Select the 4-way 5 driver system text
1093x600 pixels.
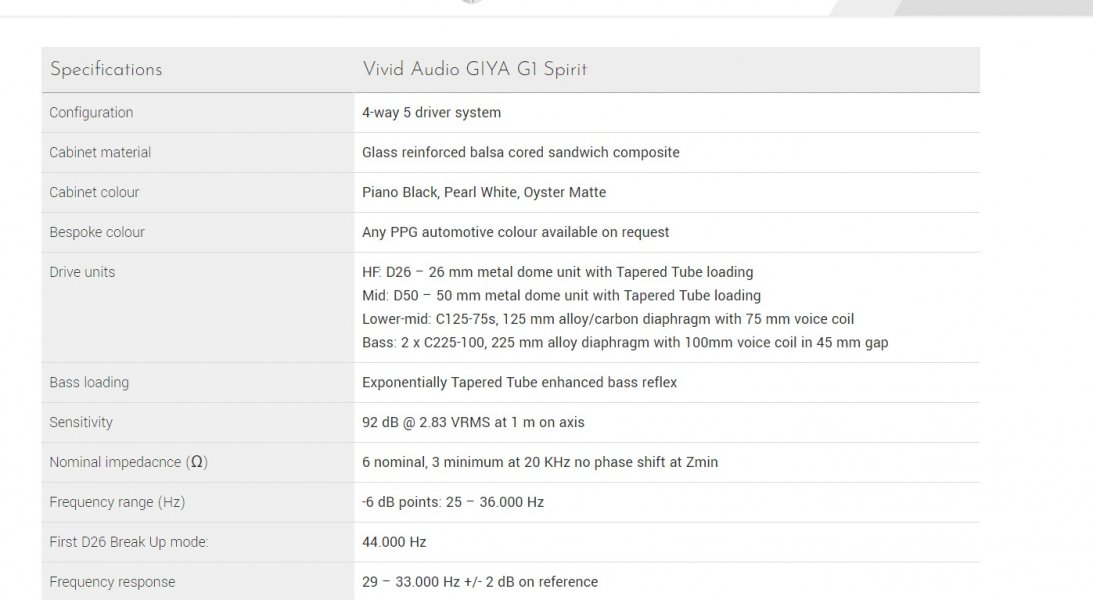coord(431,112)
